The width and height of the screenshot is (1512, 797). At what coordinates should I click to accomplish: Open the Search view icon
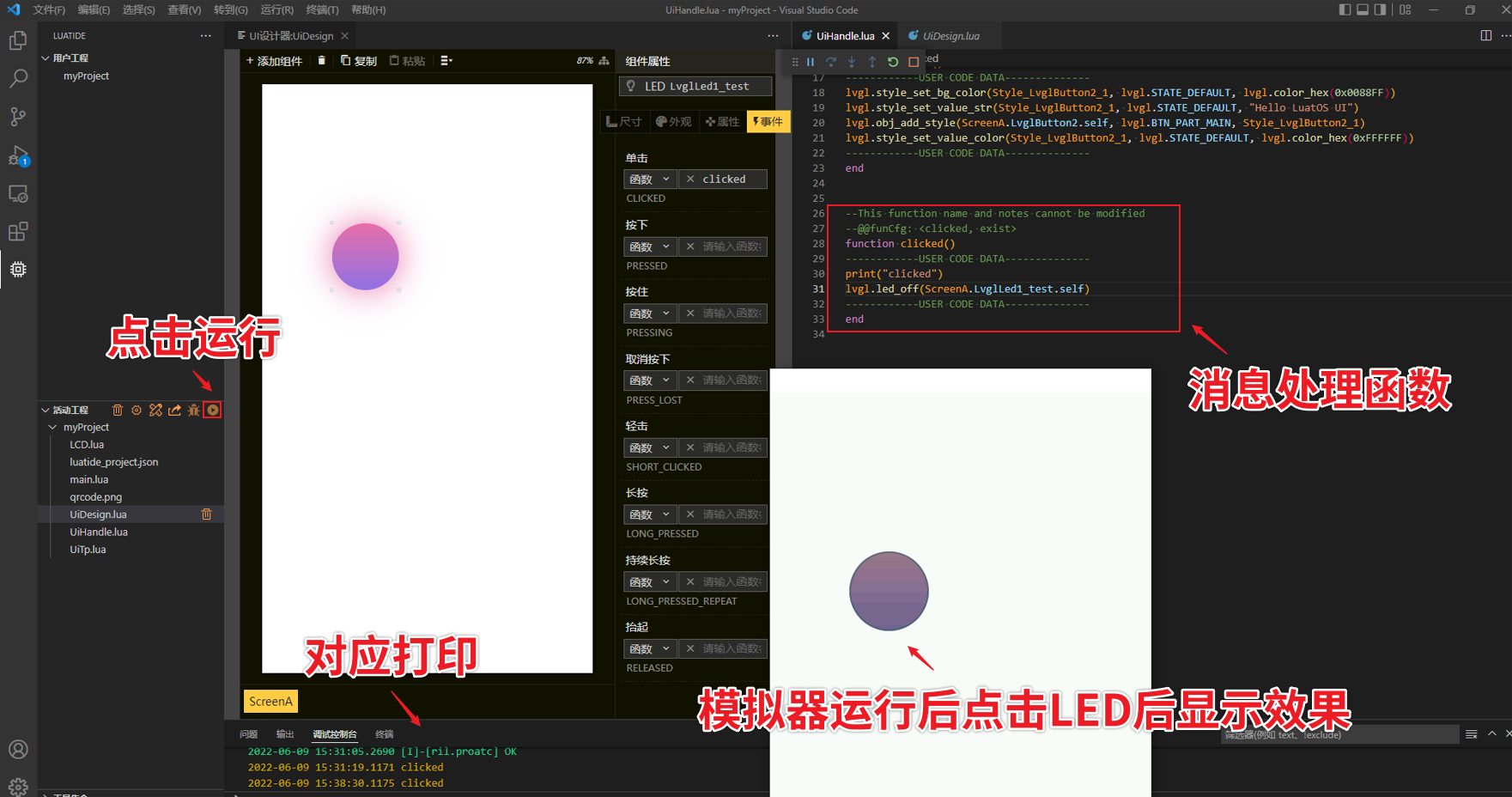pyautogui.click(x=18, y=78)
